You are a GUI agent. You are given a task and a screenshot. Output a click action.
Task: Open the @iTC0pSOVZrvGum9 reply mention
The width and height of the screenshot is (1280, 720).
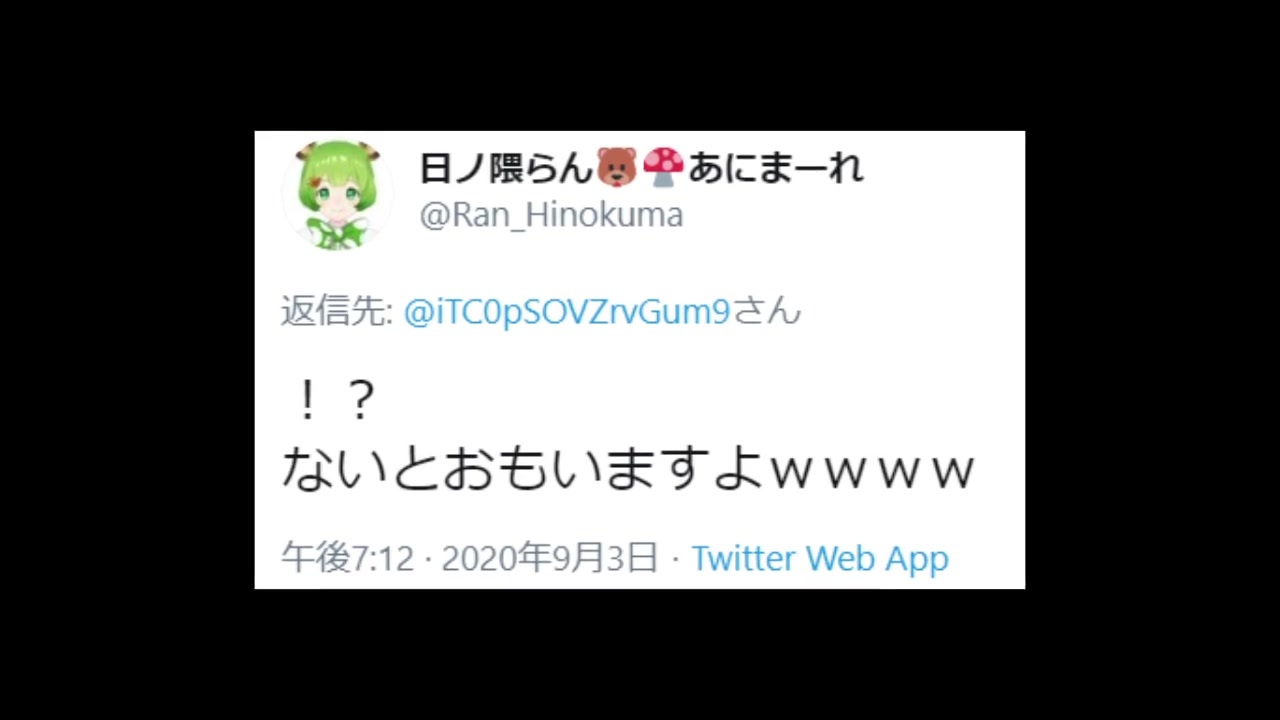pyautogui.click(x=567, y=312)
